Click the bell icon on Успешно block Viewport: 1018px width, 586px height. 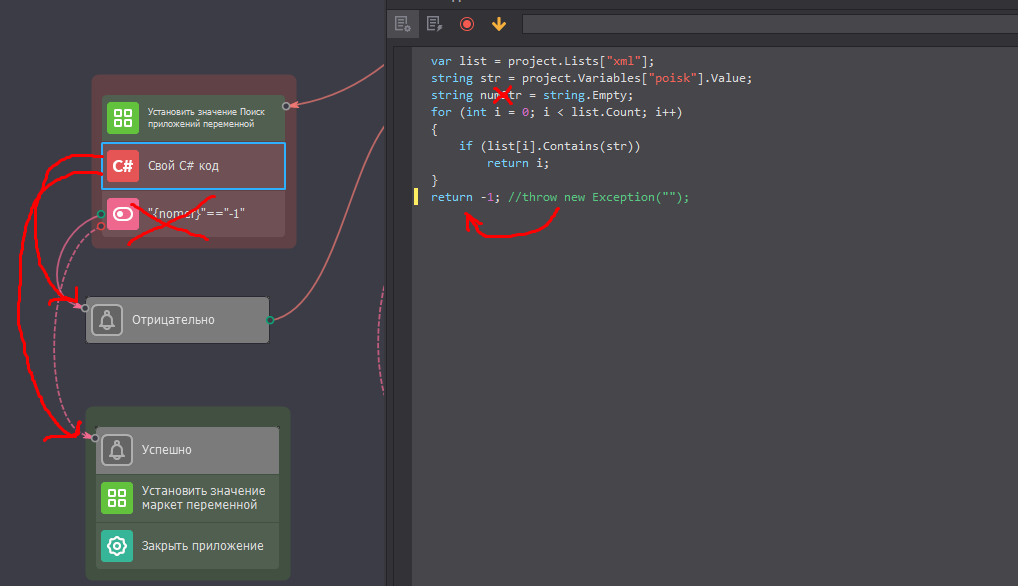pos(117,450)
